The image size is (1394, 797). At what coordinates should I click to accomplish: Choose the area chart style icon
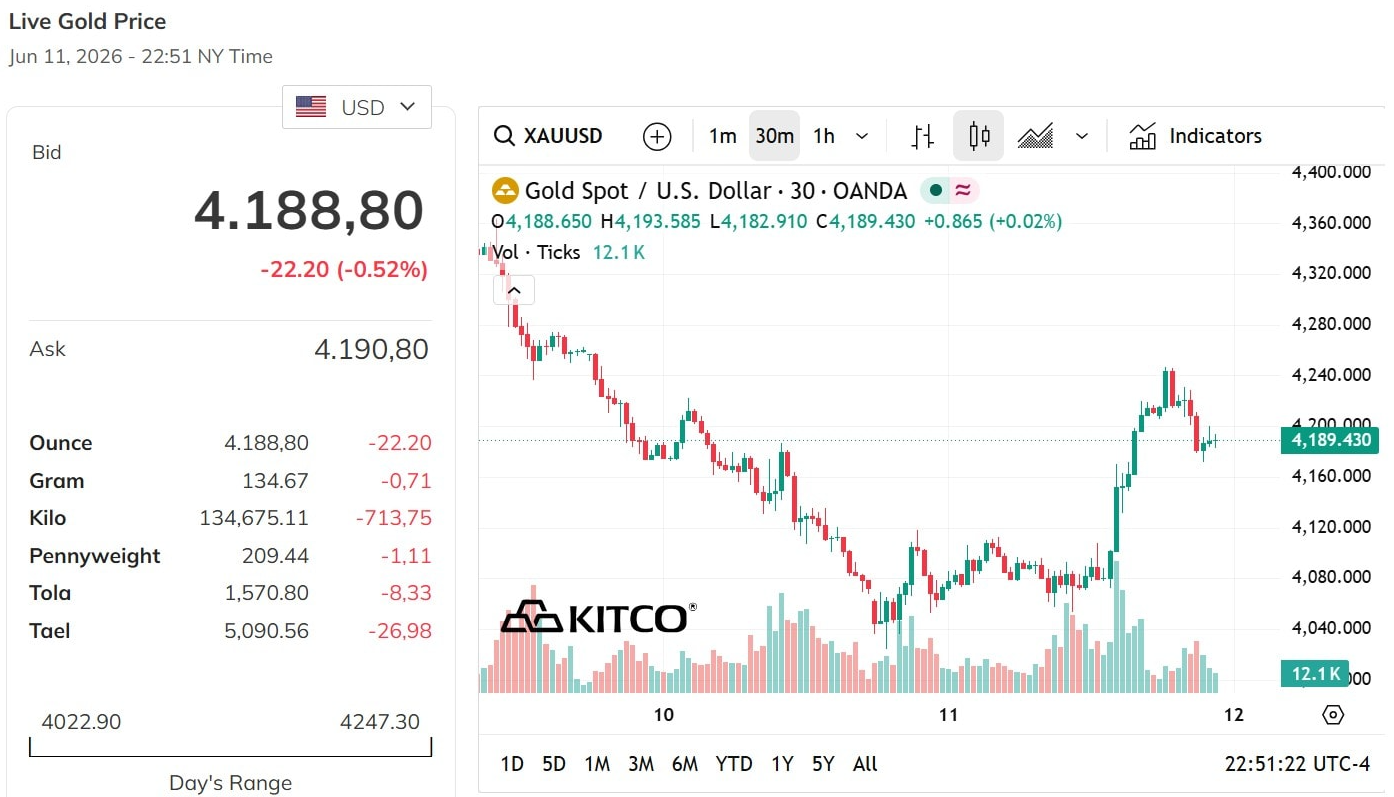(x=1035, y=136)
